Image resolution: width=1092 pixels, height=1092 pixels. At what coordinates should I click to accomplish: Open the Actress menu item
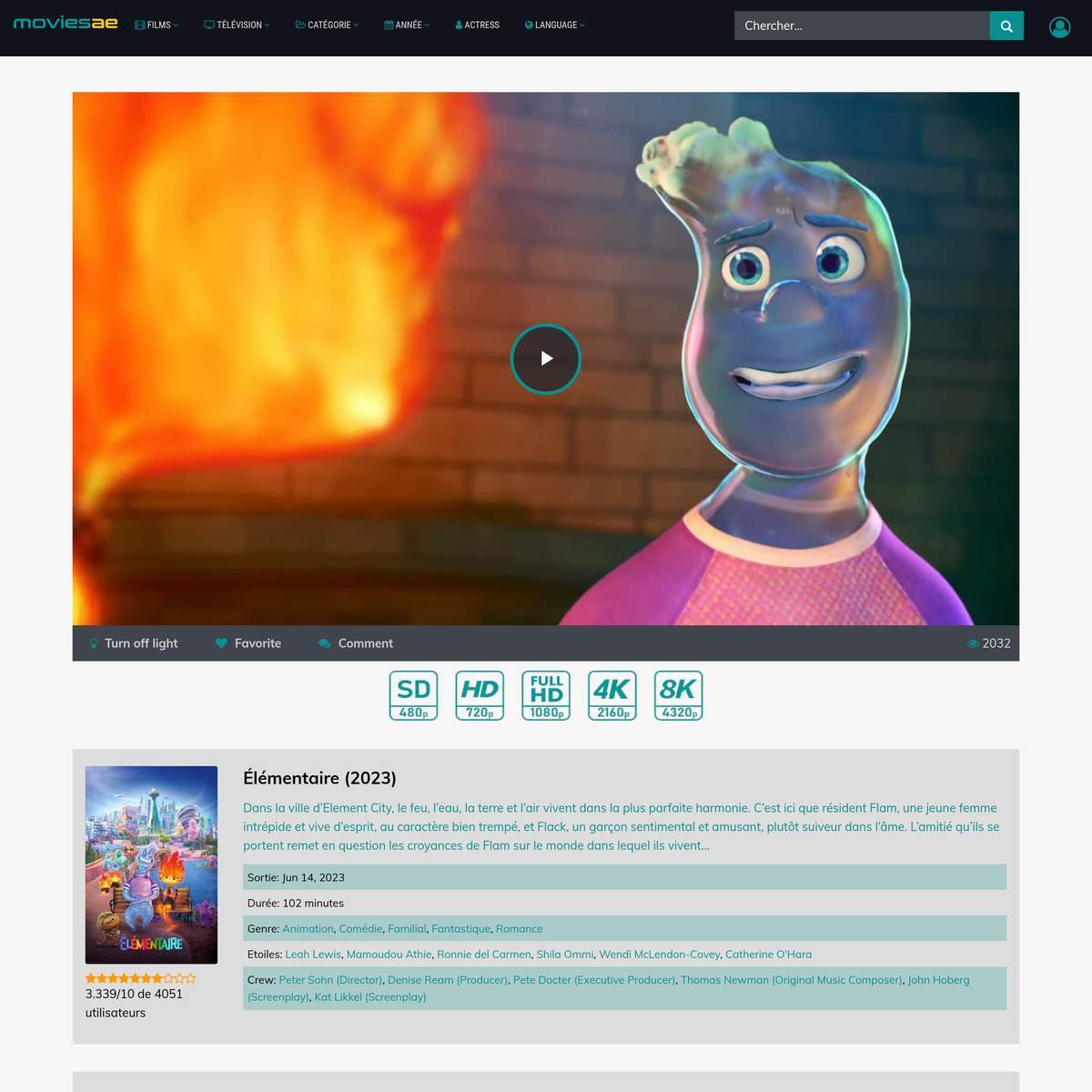coord(477,25)
